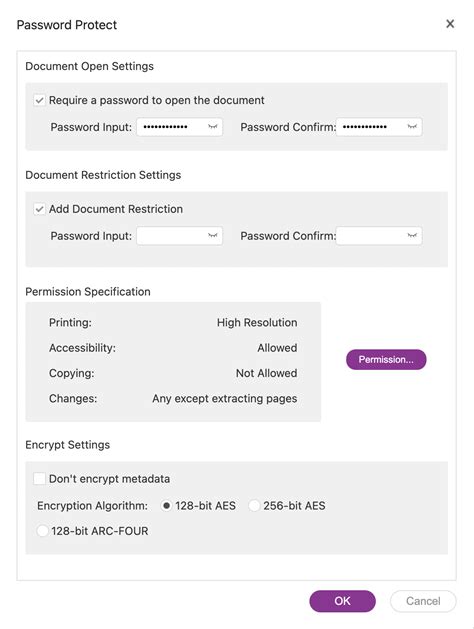The height and width of the screenshot is (629, 474).
Task: Click the restriction Password Input field
Action: click(179, 235)
